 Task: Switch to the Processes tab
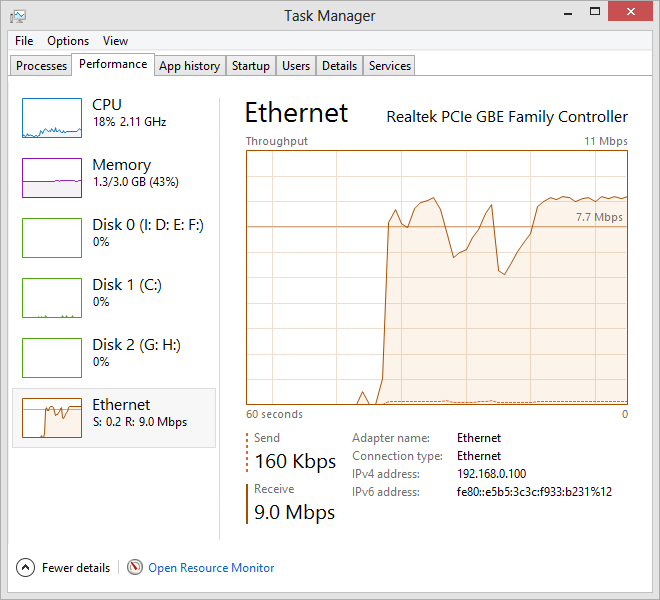coord(41,66)
